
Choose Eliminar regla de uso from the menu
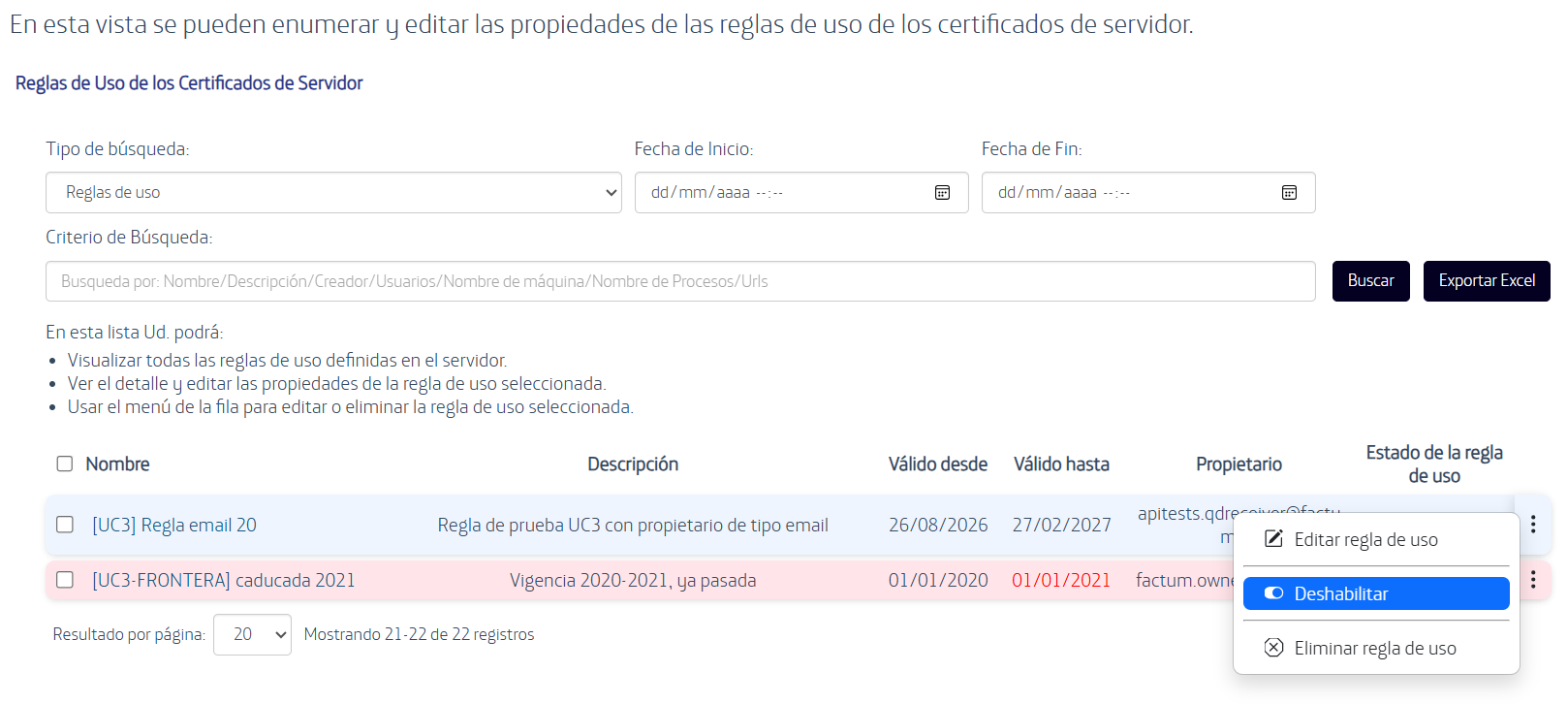pos(1376,648)
